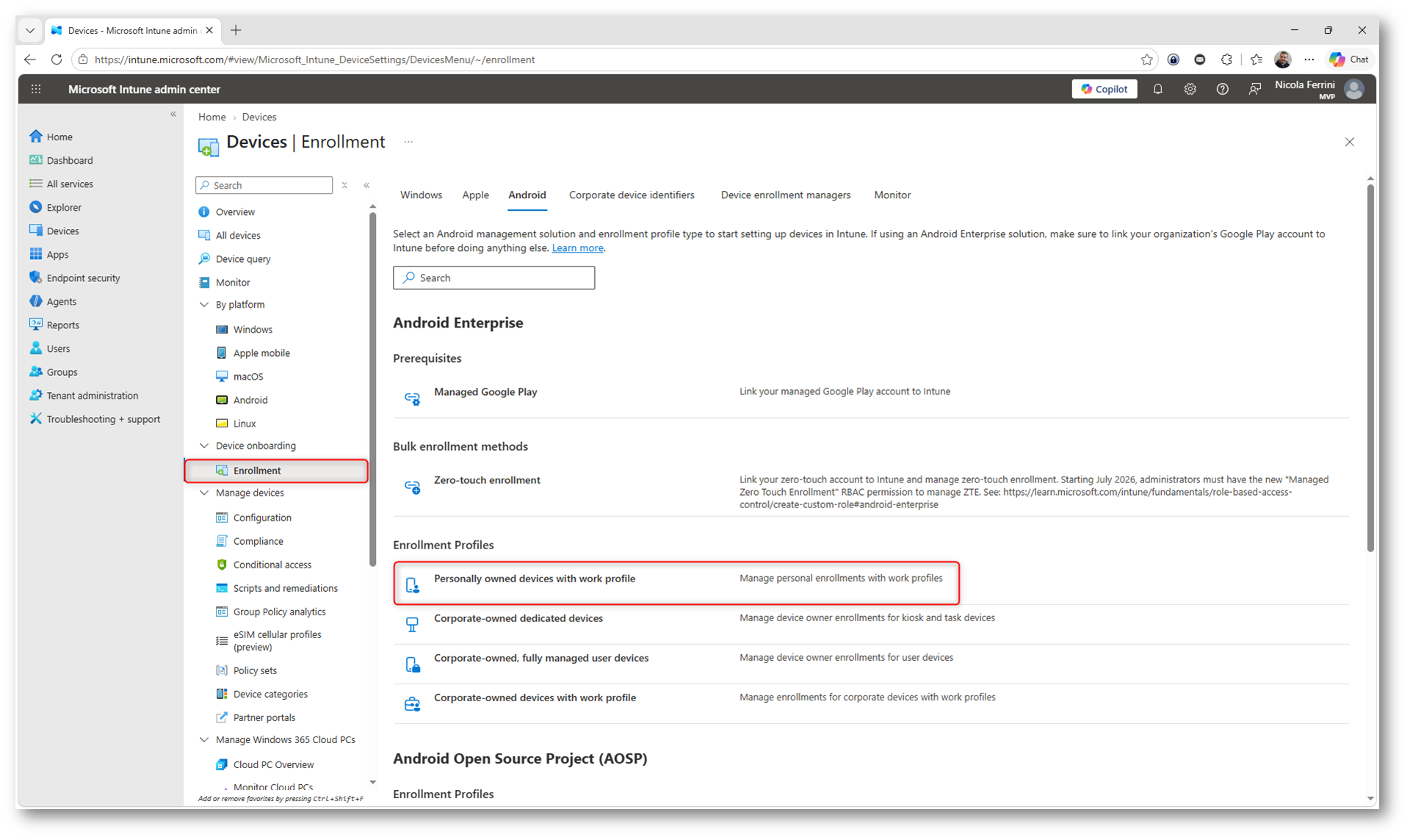The image size is (1410, 840).
Task: Select the Apps grid icon
Action: pos(36,254)
